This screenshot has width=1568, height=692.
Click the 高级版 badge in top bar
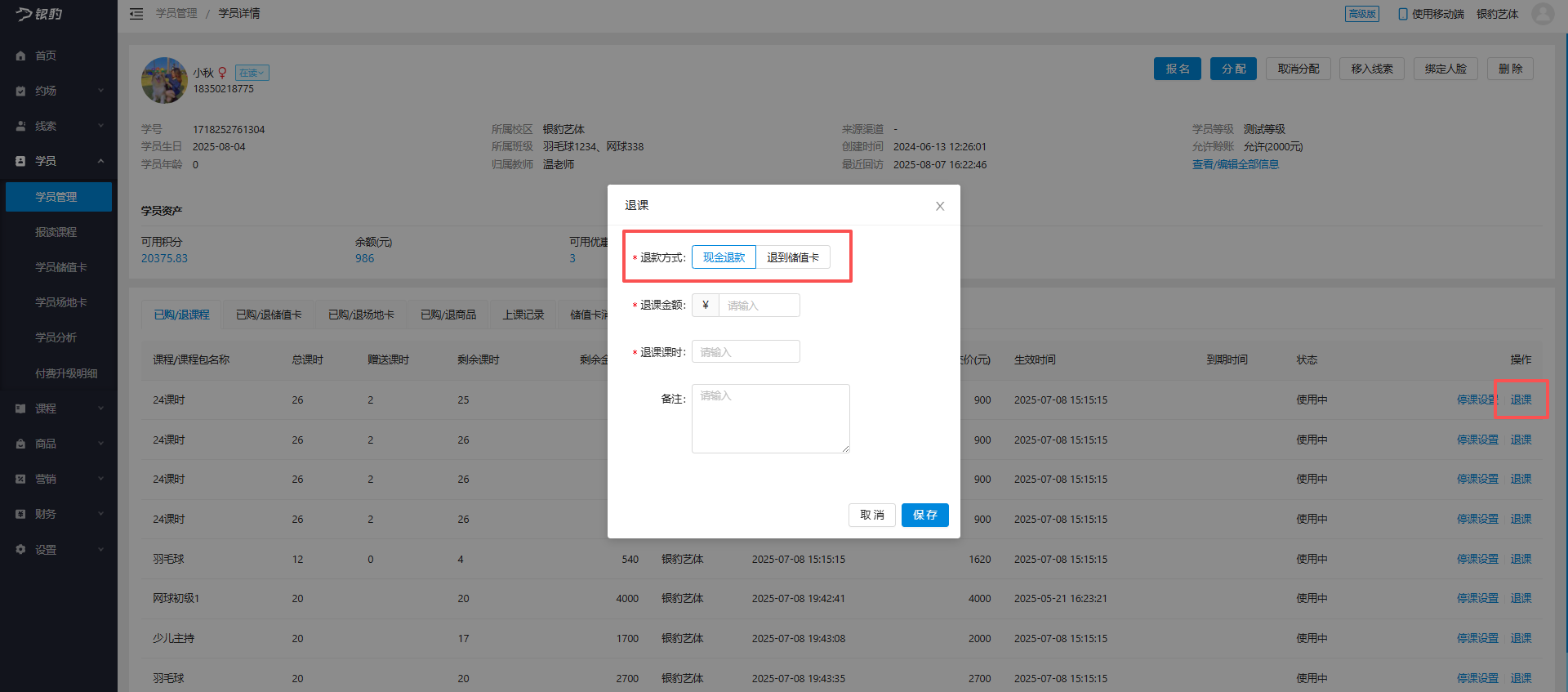(x=1362, y=14)
